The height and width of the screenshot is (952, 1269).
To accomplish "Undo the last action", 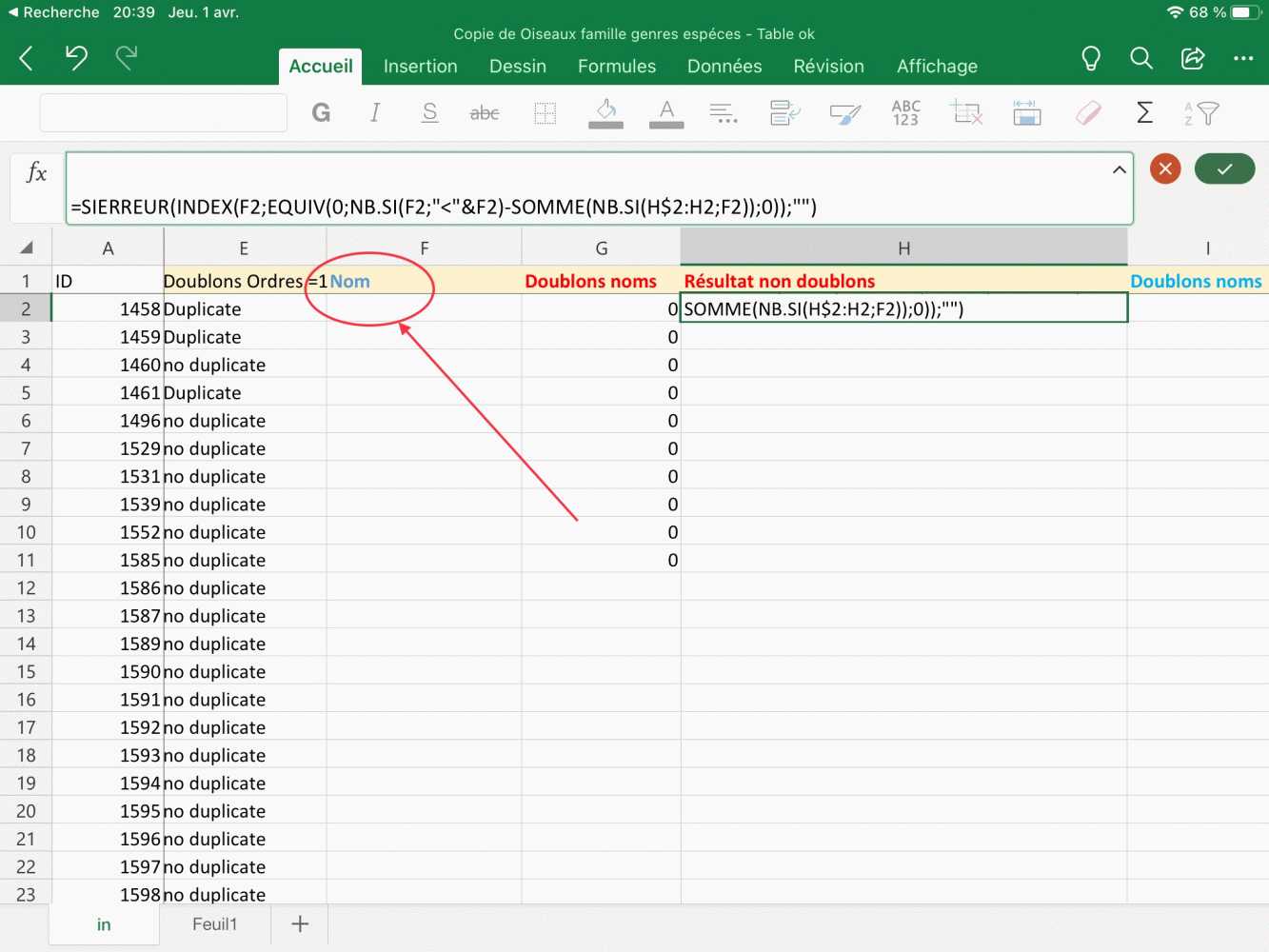I will [76, 58].
